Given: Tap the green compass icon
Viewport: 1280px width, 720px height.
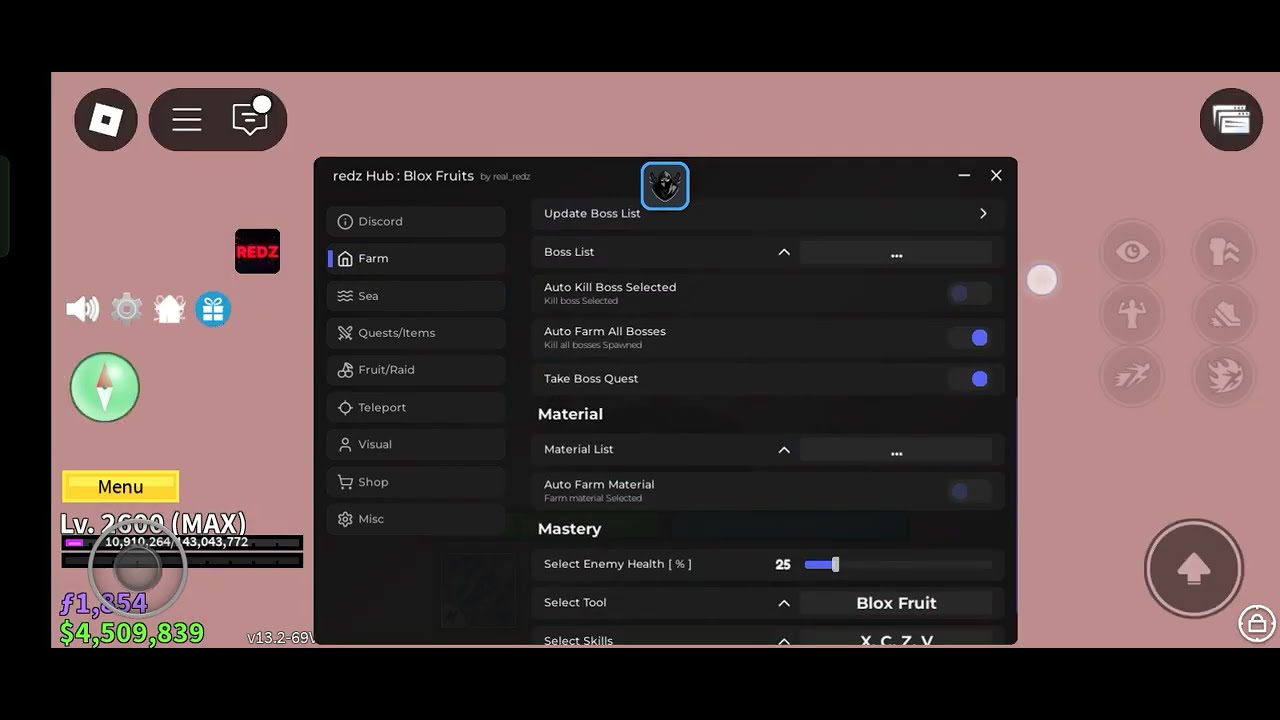Looking at the screenshot, I should tap(105, 387).
